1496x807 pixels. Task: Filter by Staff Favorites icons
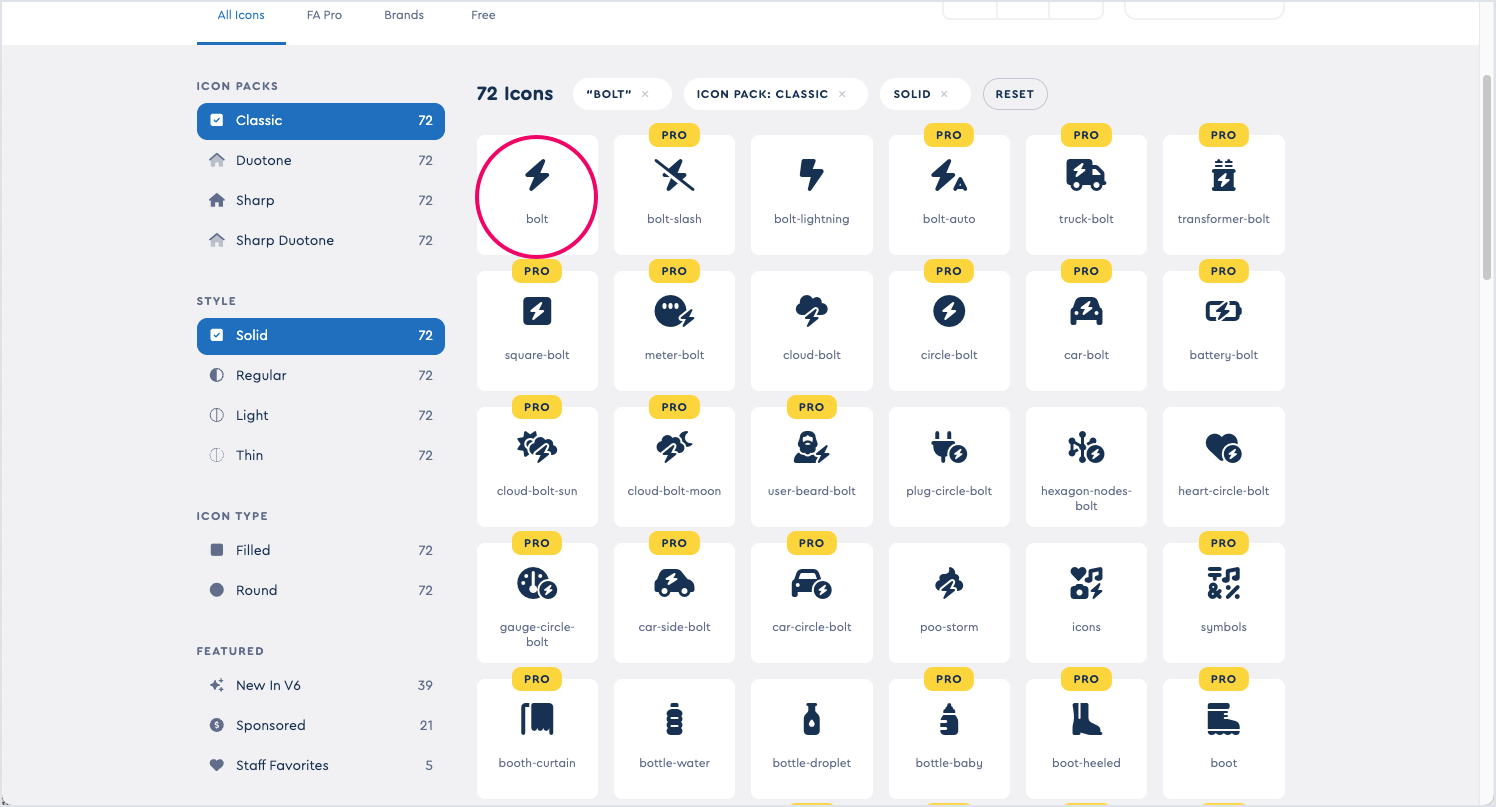(320, 765)
